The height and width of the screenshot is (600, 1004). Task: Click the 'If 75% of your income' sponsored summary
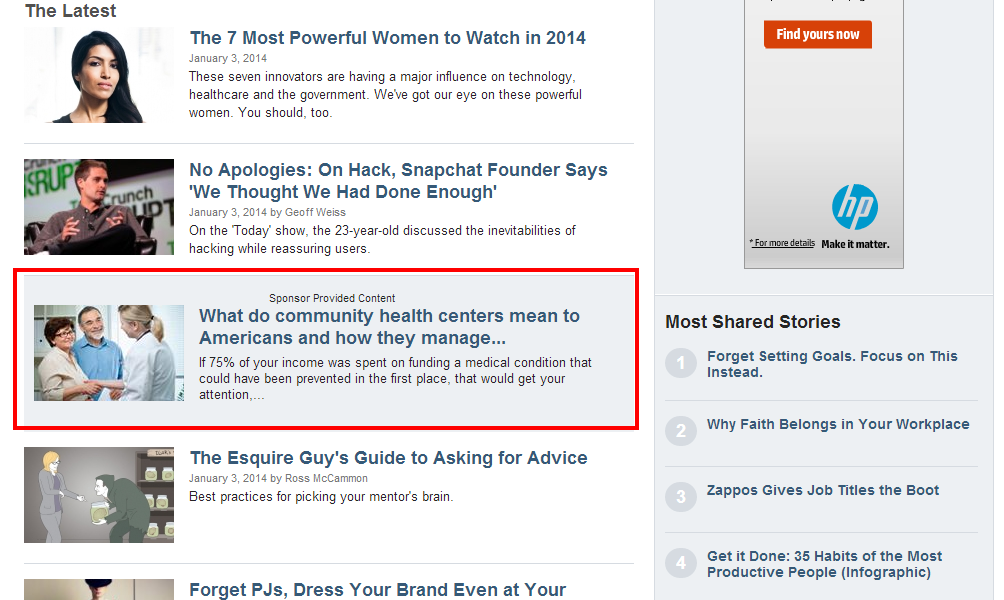coord(395,378)
